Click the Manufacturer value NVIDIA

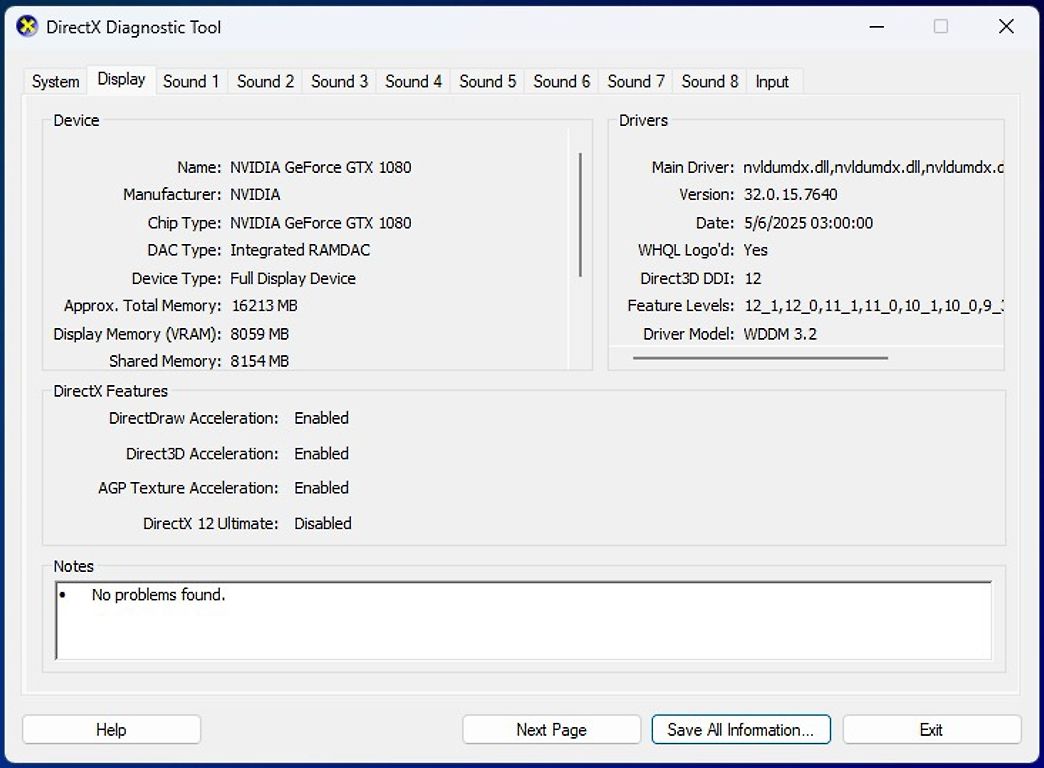[x=255, y=194]
